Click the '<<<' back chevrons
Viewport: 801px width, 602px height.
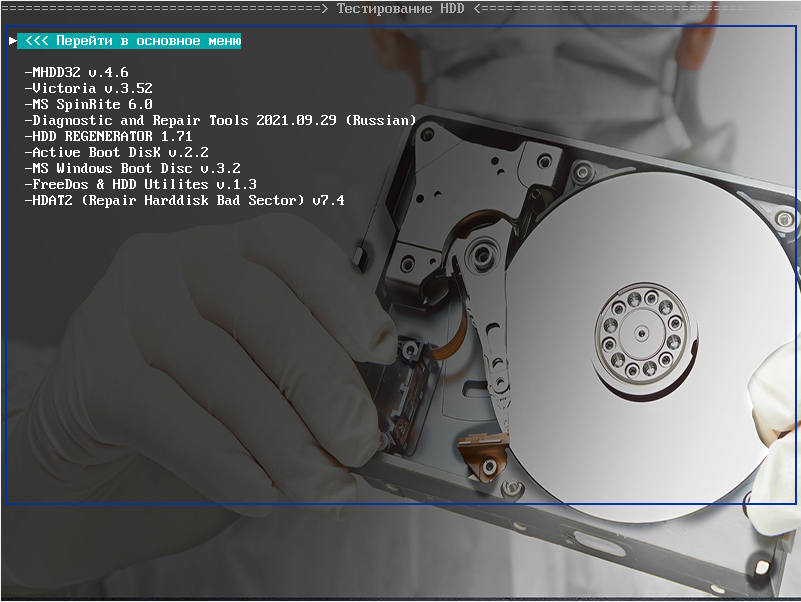pyautogui.click(x=36, y=41)
